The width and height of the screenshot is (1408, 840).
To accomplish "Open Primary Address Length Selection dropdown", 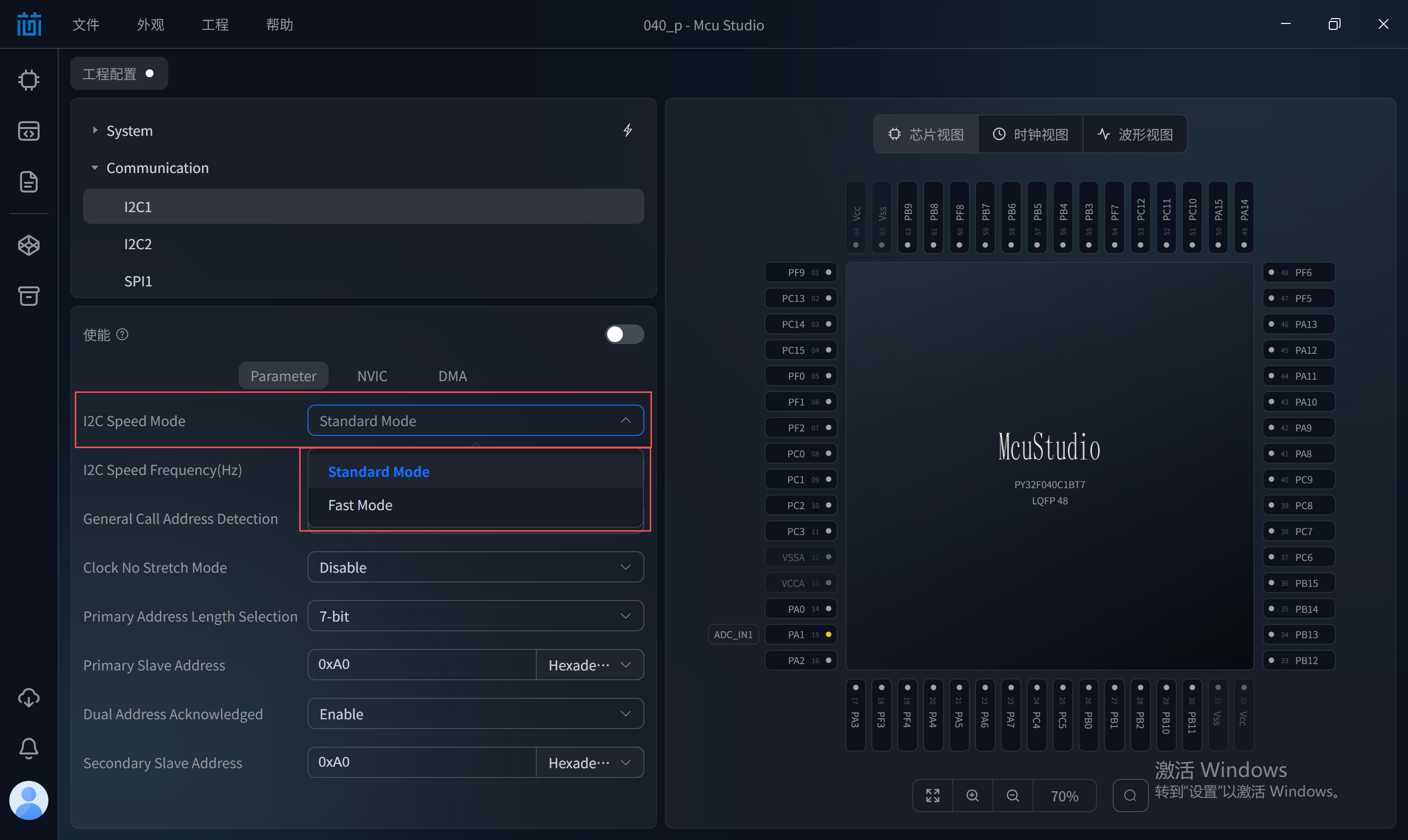I will point(475,616).
